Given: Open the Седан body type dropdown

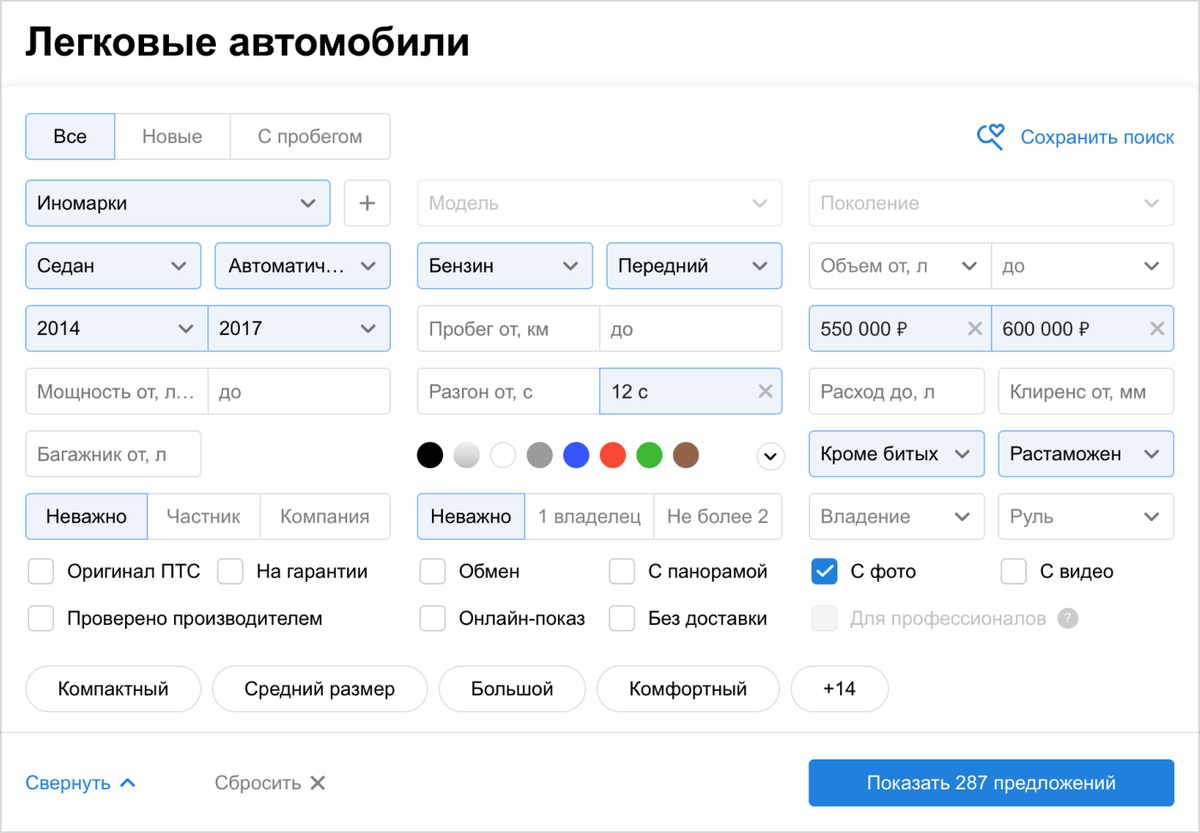Looking at the screenshot, I should tap(113, 266).
